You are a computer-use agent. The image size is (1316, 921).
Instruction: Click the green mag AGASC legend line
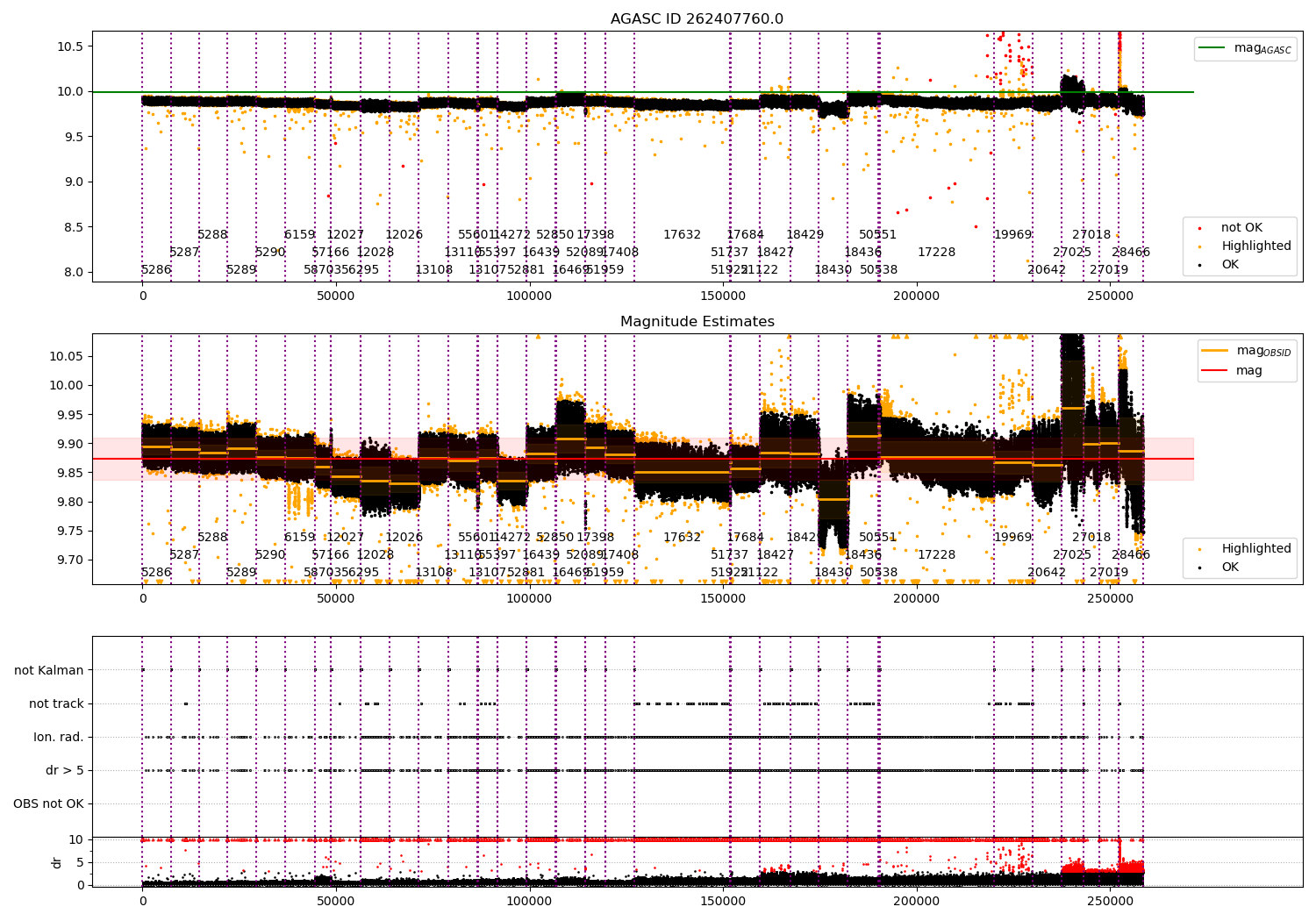pos(1212,48)
